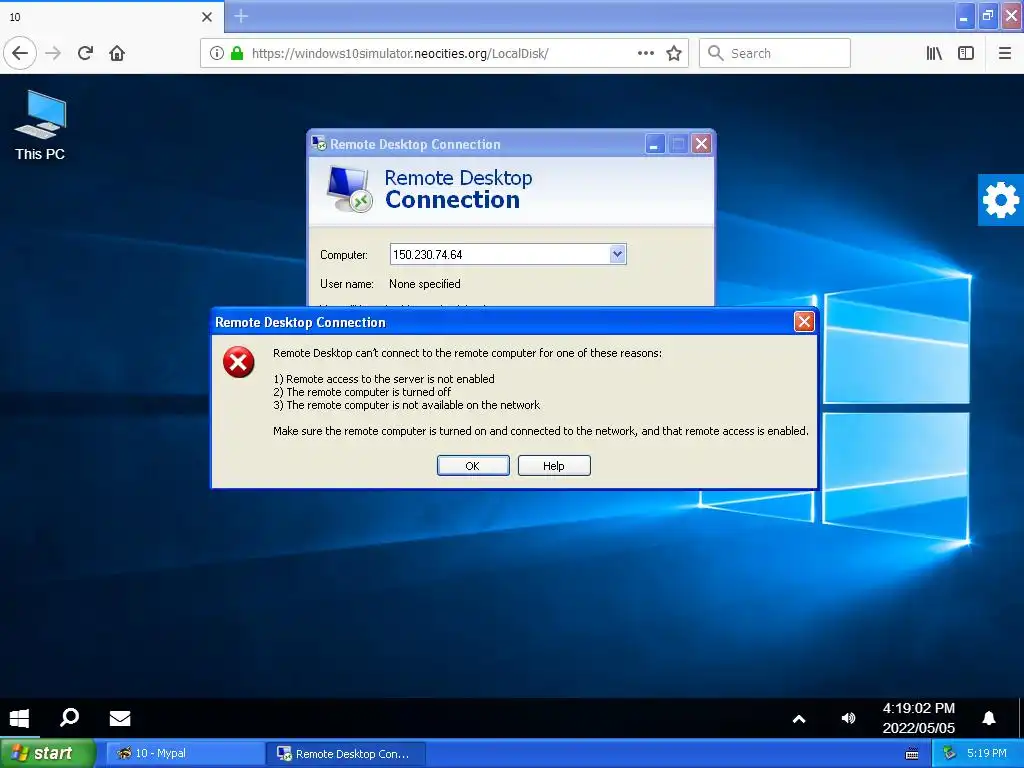Toggle the browser sidebar icon
The height and width of the screenshot is (768, 1024).
966,53
